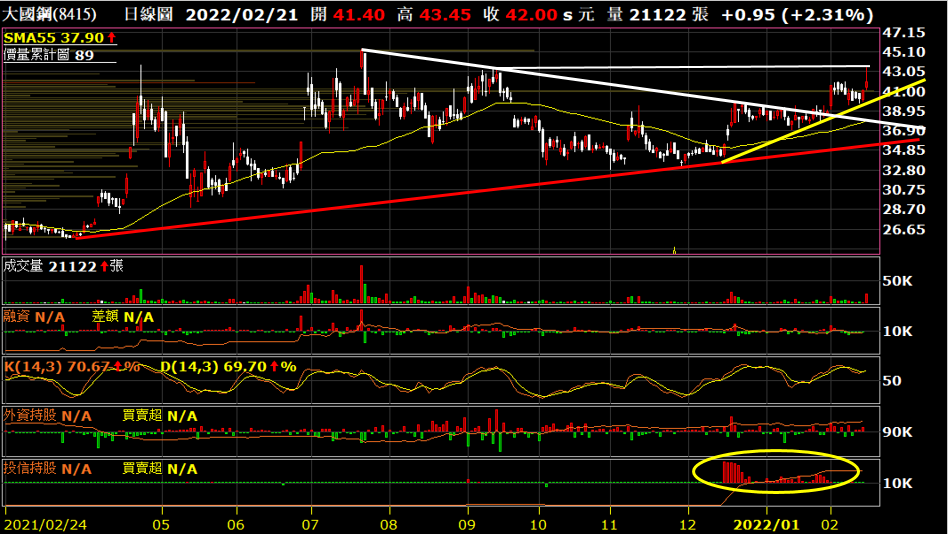Select the 日線圖 daily chart label

pyautogui.click(x=149, y=14)
